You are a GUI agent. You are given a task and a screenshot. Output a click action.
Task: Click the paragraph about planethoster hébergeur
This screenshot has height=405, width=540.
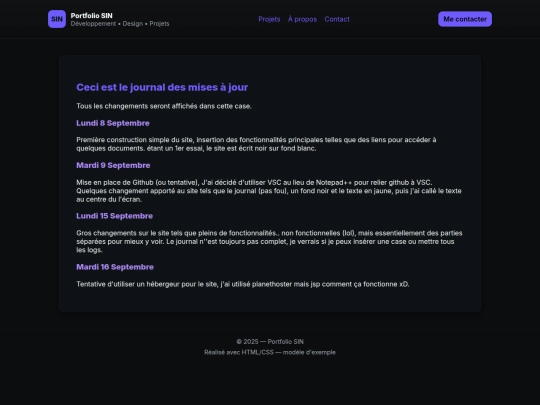click(242, 284)
